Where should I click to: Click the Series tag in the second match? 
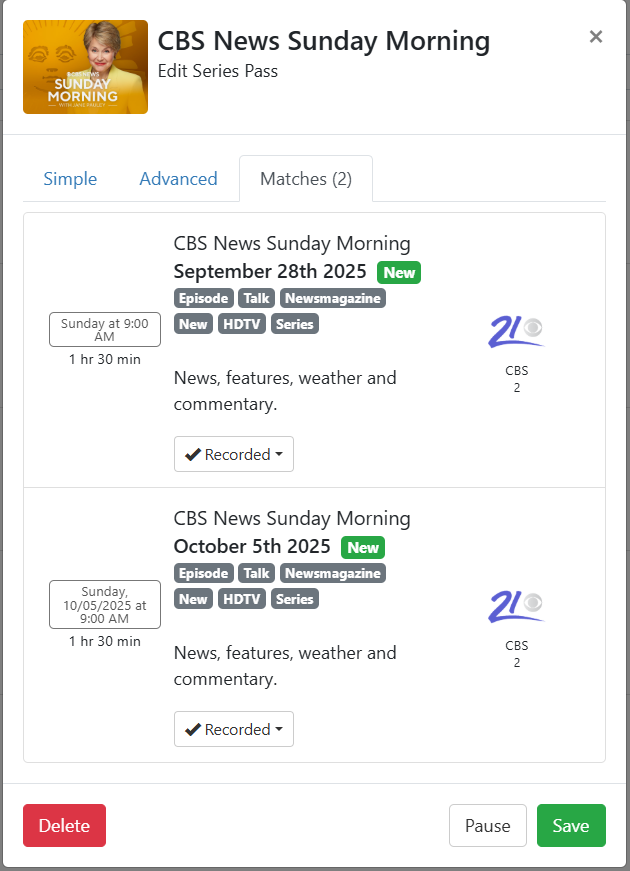[x=294, y=599]
